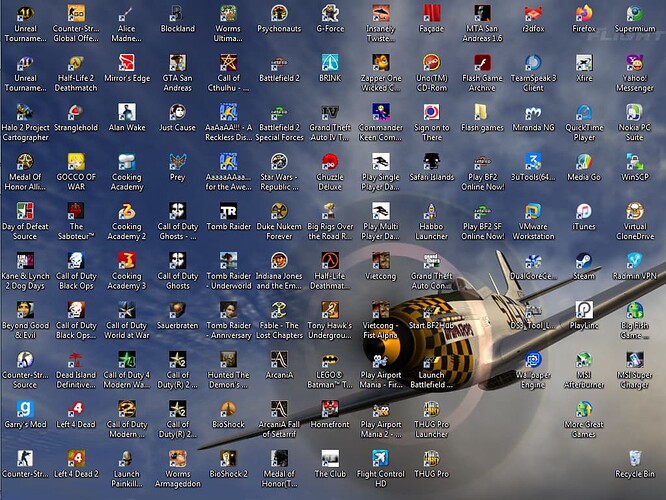The height and width of the screenshot is (500, 666).
Task: Launch the BioShock 2 icon
Action: click(228, 465)
